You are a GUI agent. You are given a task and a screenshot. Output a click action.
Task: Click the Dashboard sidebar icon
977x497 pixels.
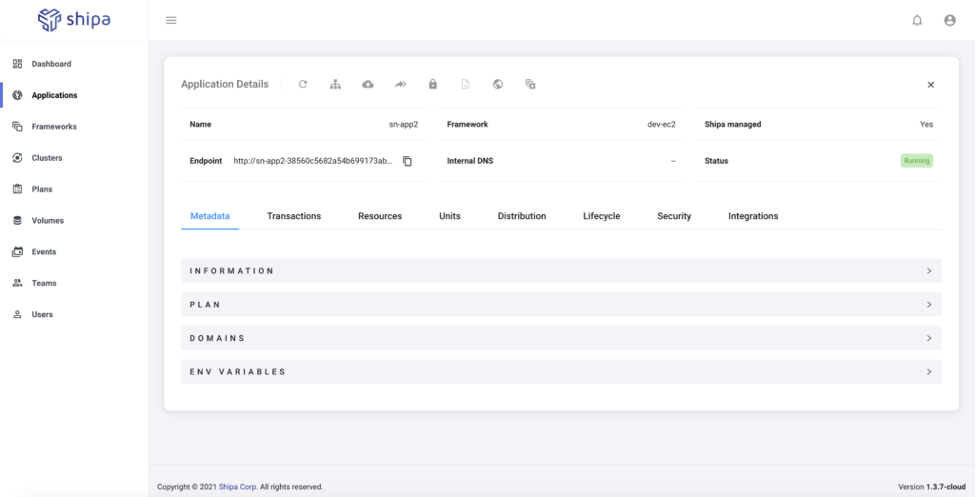click(x=17, y=64)
